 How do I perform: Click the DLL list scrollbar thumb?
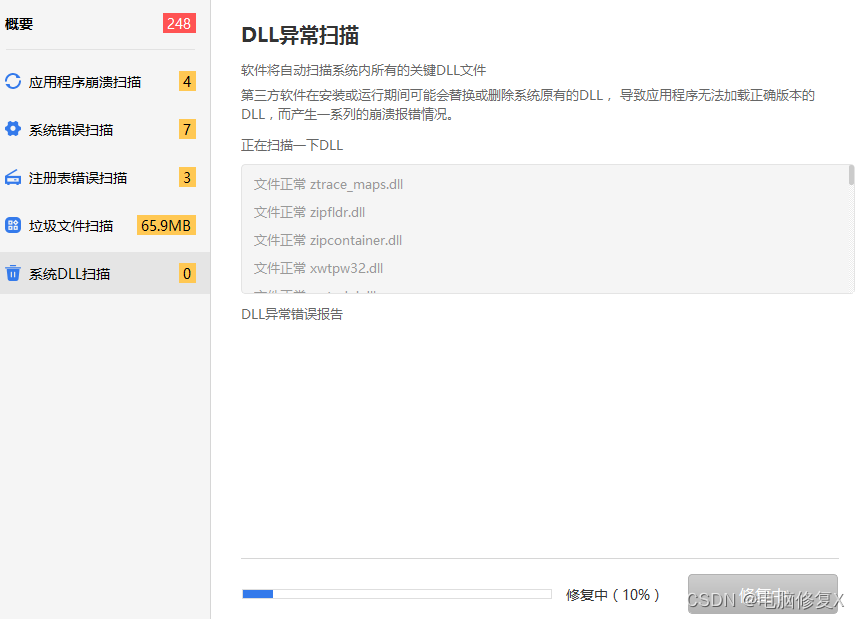click(x=851, y=175)
